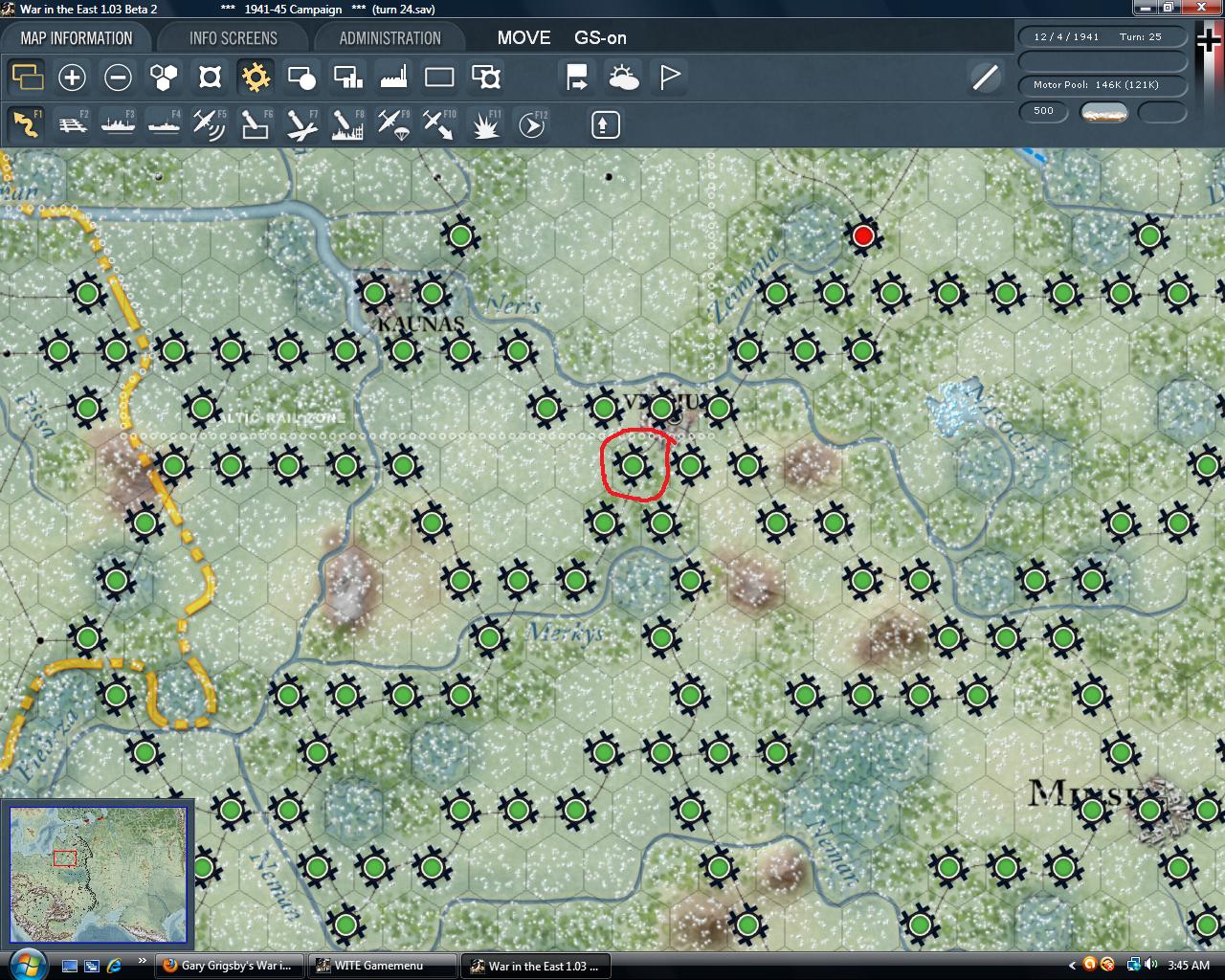1225x980 pixels.
Task: Select the F3 Naval Transport mode icon
Action: 118,124
